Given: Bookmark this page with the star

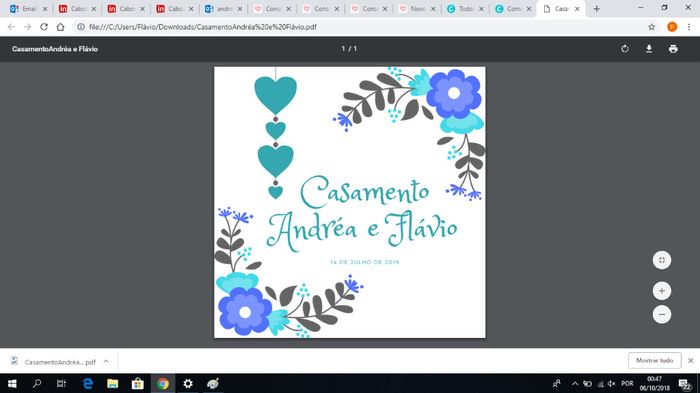Looking at the screenshot, I should coord(652,27).
